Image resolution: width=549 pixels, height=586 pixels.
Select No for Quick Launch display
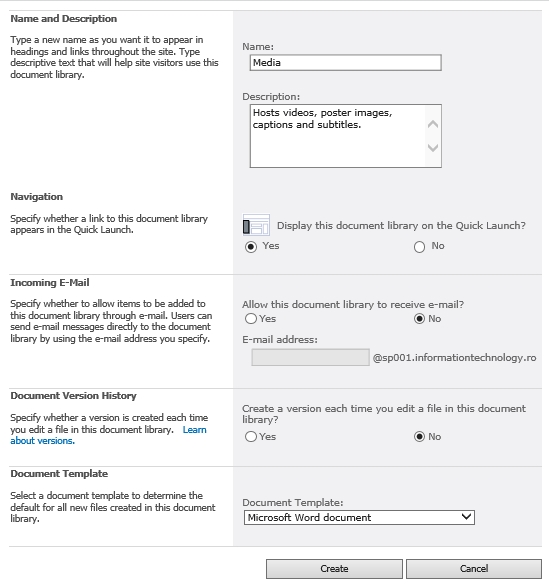coord(419,247)
